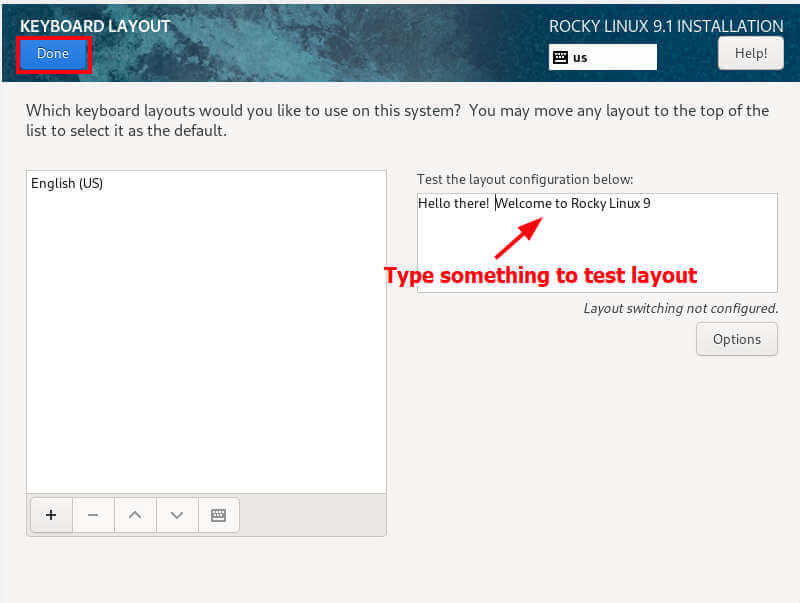Move selected layout down in list
The width and height of the screenshot is (800, 603).
[x=177, y=515]
